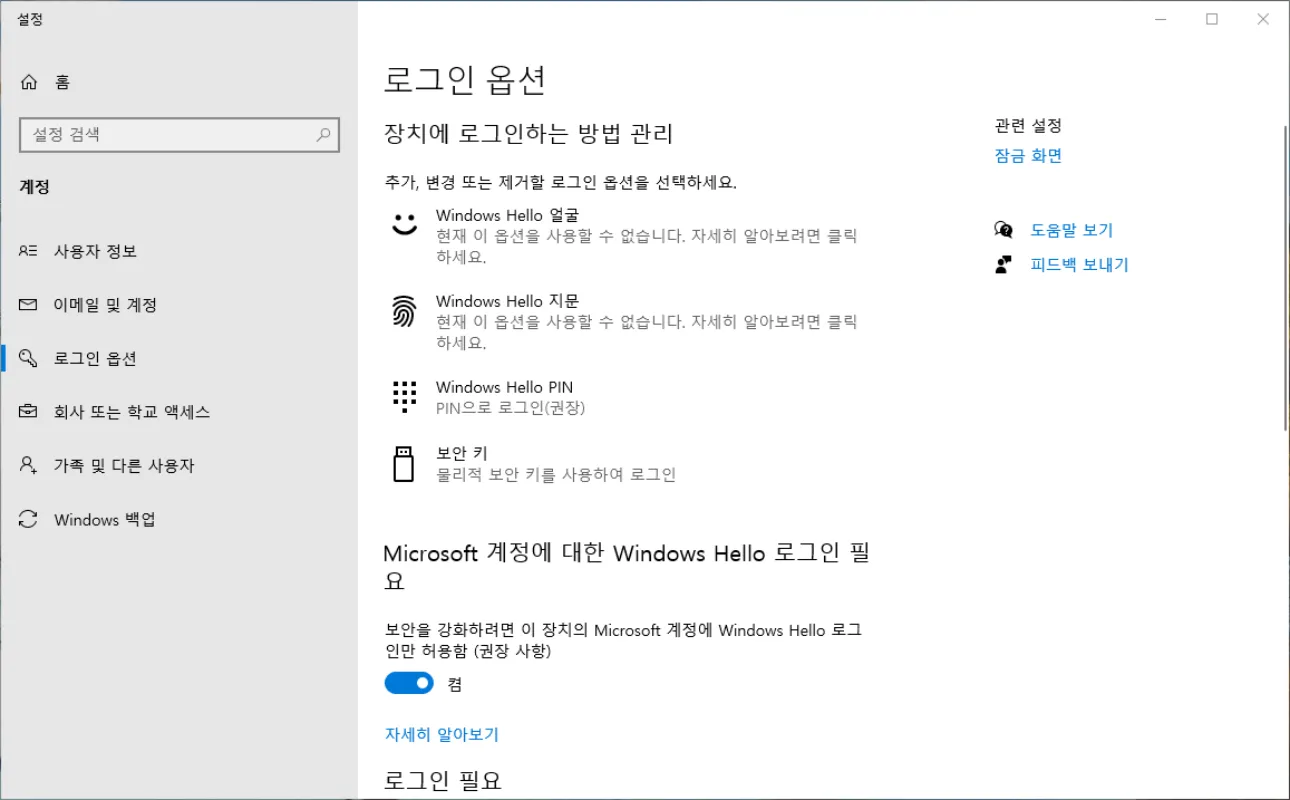Click the 이메일 및 계정 envelope icon
This screenshot has width=1290, height=800.
[29, 305]
